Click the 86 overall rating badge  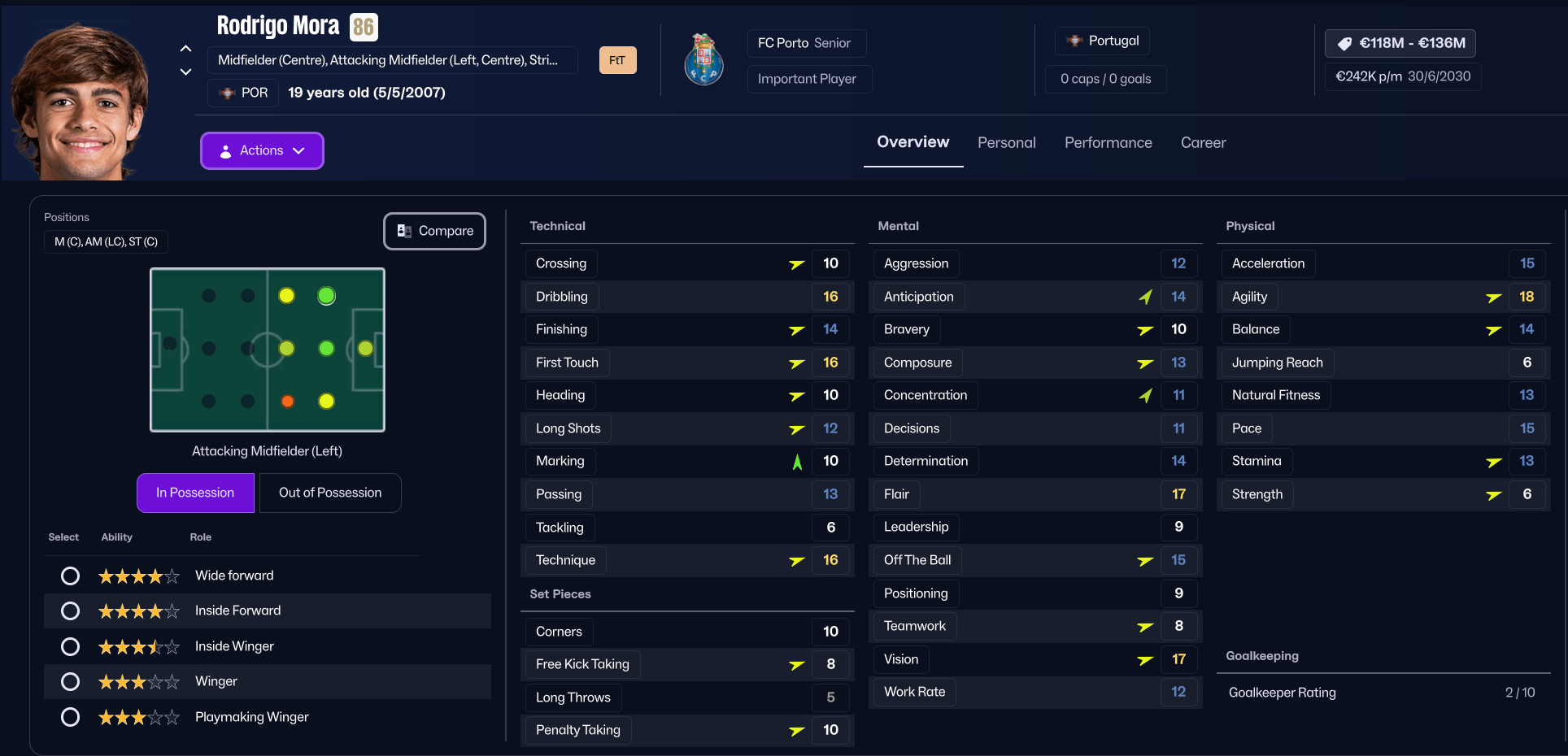pos(364,28)
